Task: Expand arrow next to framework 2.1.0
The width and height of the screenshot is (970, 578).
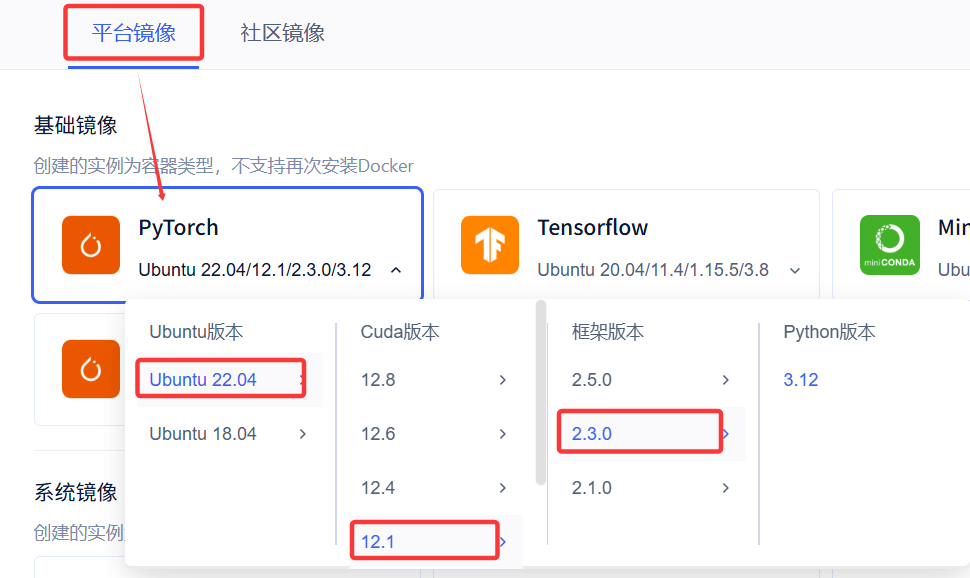Action: pos(726,488)
